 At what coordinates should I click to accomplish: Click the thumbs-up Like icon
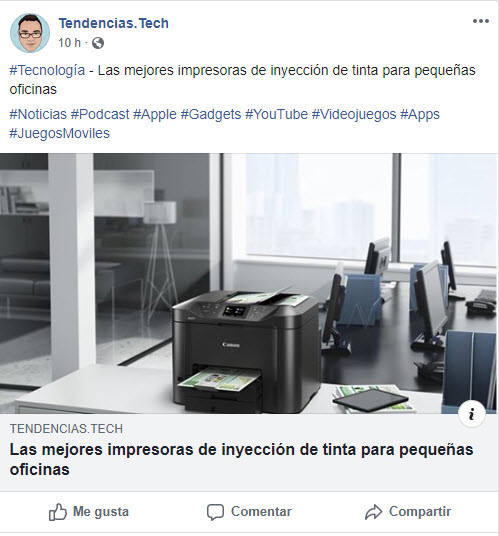[x=57, y=512]
